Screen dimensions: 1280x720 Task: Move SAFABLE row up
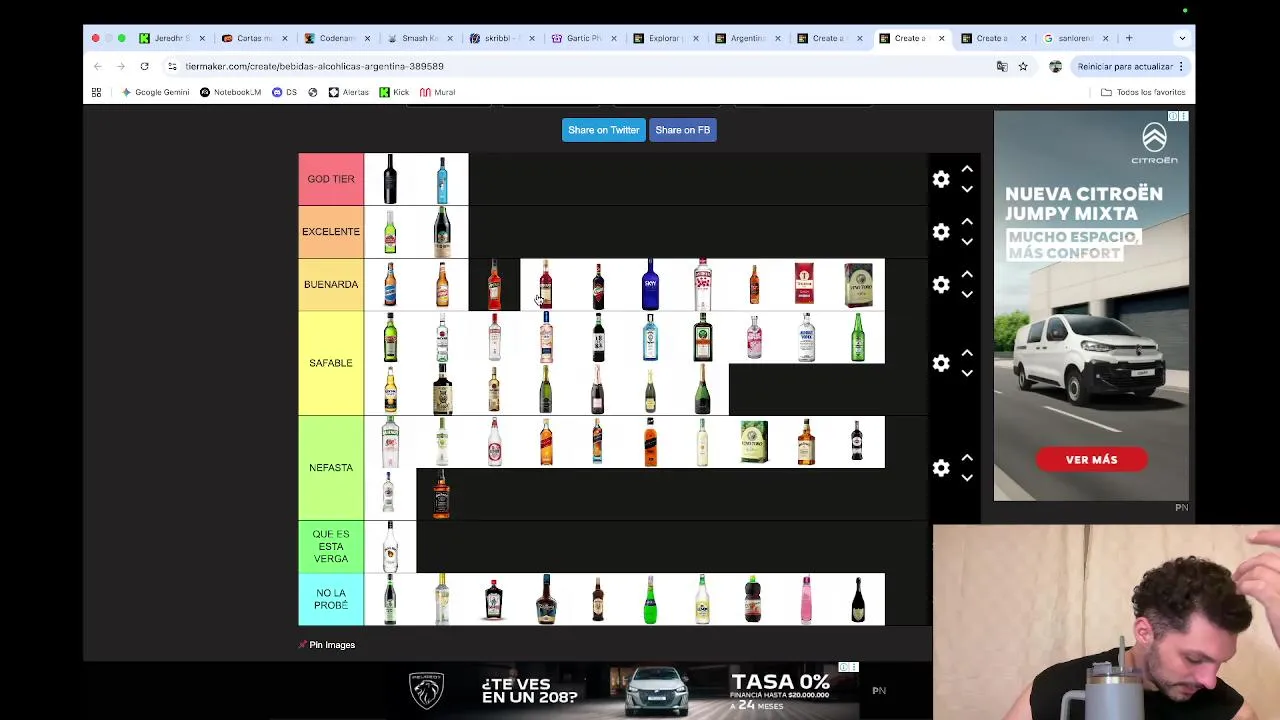[x=967, y=353]
